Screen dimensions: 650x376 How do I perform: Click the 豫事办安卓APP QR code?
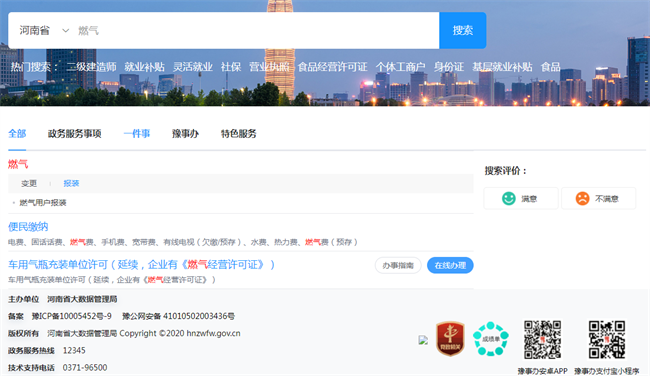click(x=542, y=340)
